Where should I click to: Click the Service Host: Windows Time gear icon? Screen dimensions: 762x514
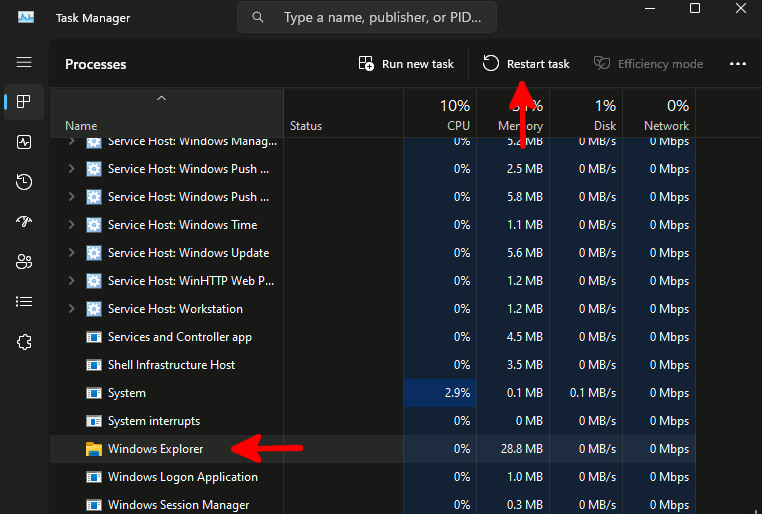pyautogui.click(x=94, y=225)
